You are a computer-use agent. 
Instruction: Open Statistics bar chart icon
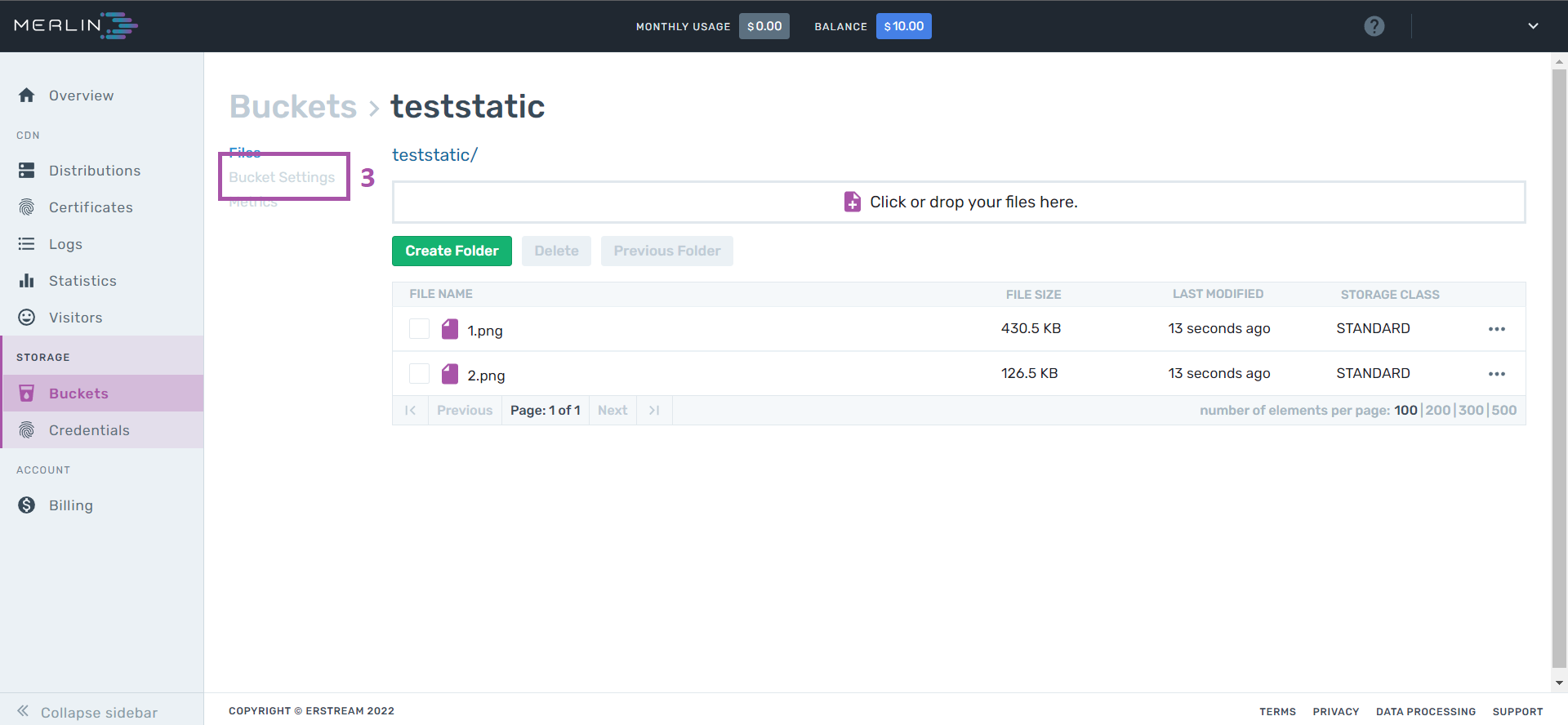(27, 281)
